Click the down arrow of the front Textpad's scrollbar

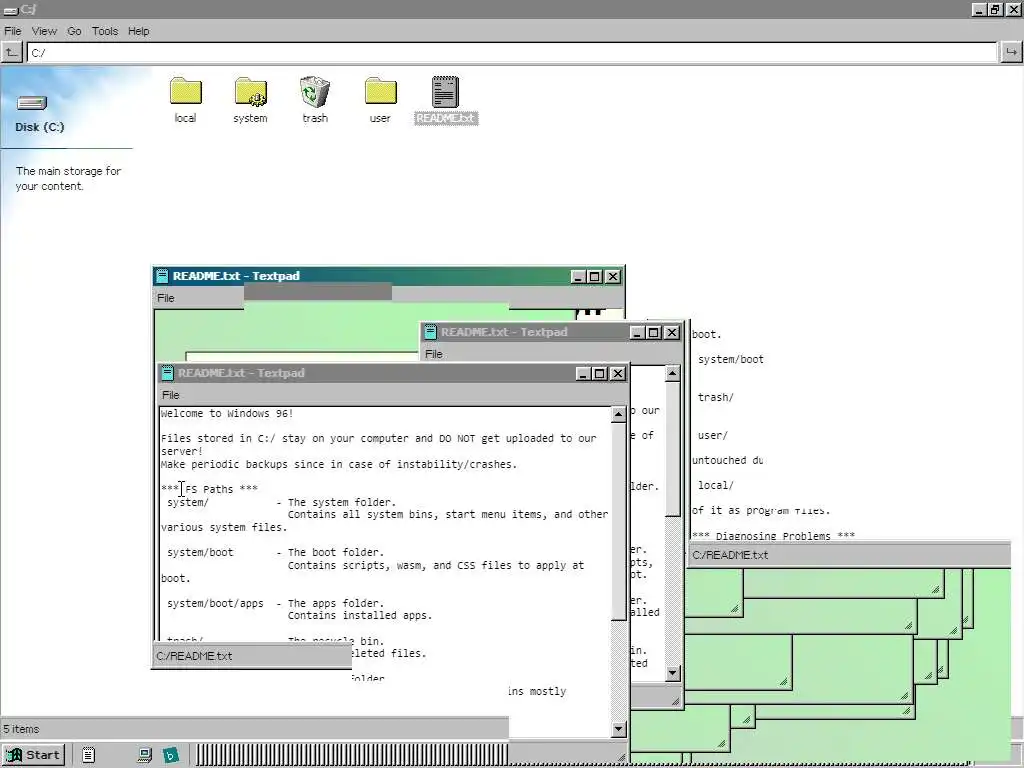pos(618,729)
